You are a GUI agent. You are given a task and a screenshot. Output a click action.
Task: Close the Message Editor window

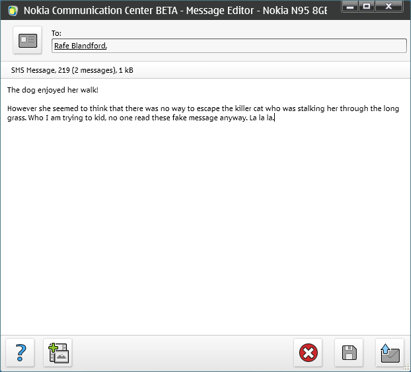coord(388,6)
